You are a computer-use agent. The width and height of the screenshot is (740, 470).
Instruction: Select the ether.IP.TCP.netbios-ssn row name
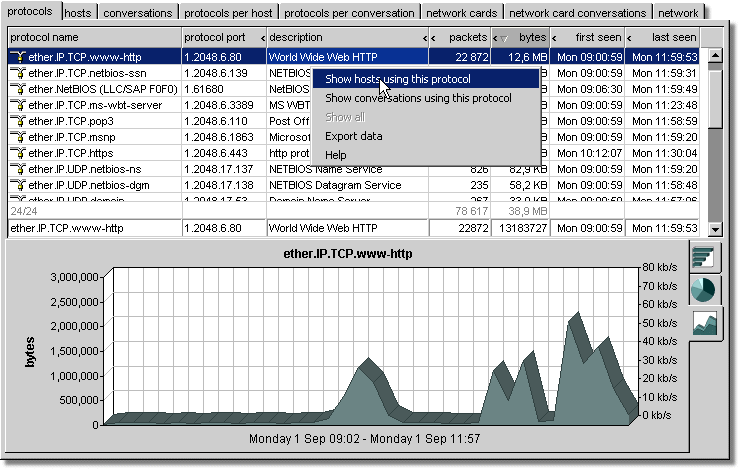click(87, 73)
